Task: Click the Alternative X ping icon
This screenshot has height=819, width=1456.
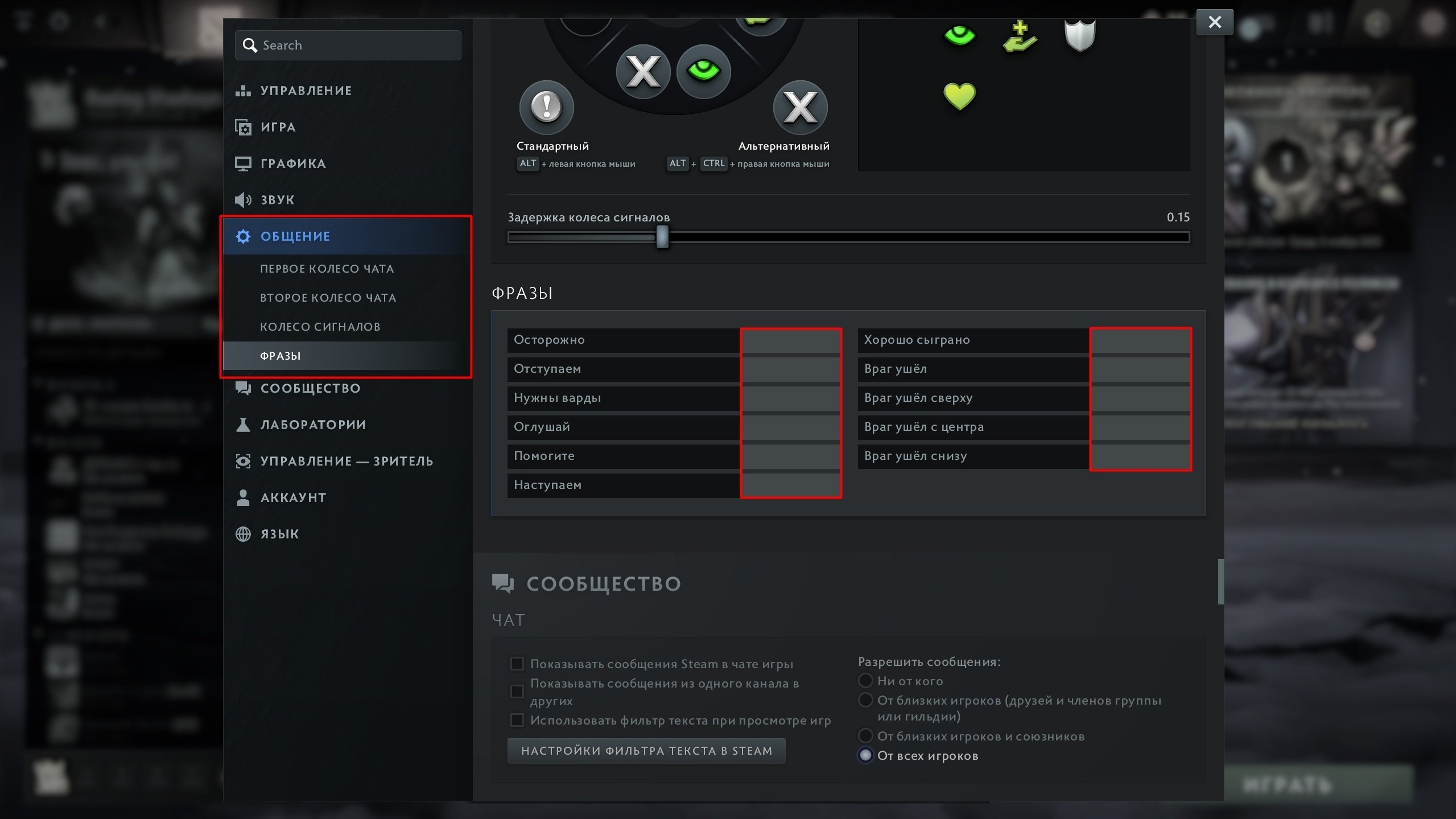Action: pos(800,107)
